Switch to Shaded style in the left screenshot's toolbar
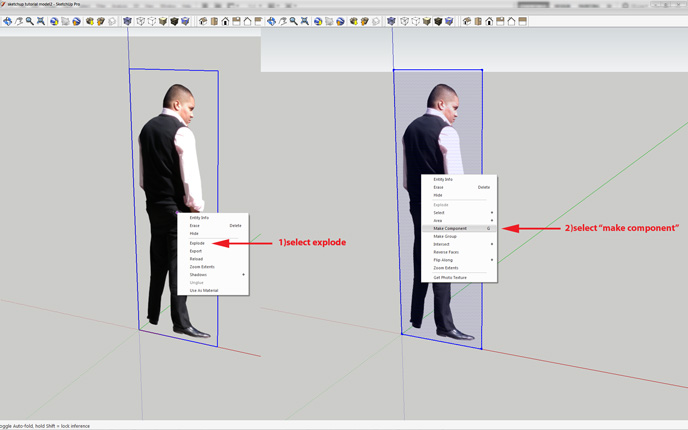Image resolution: width=688 pixels, height=430 pixels. pos(163,21)
